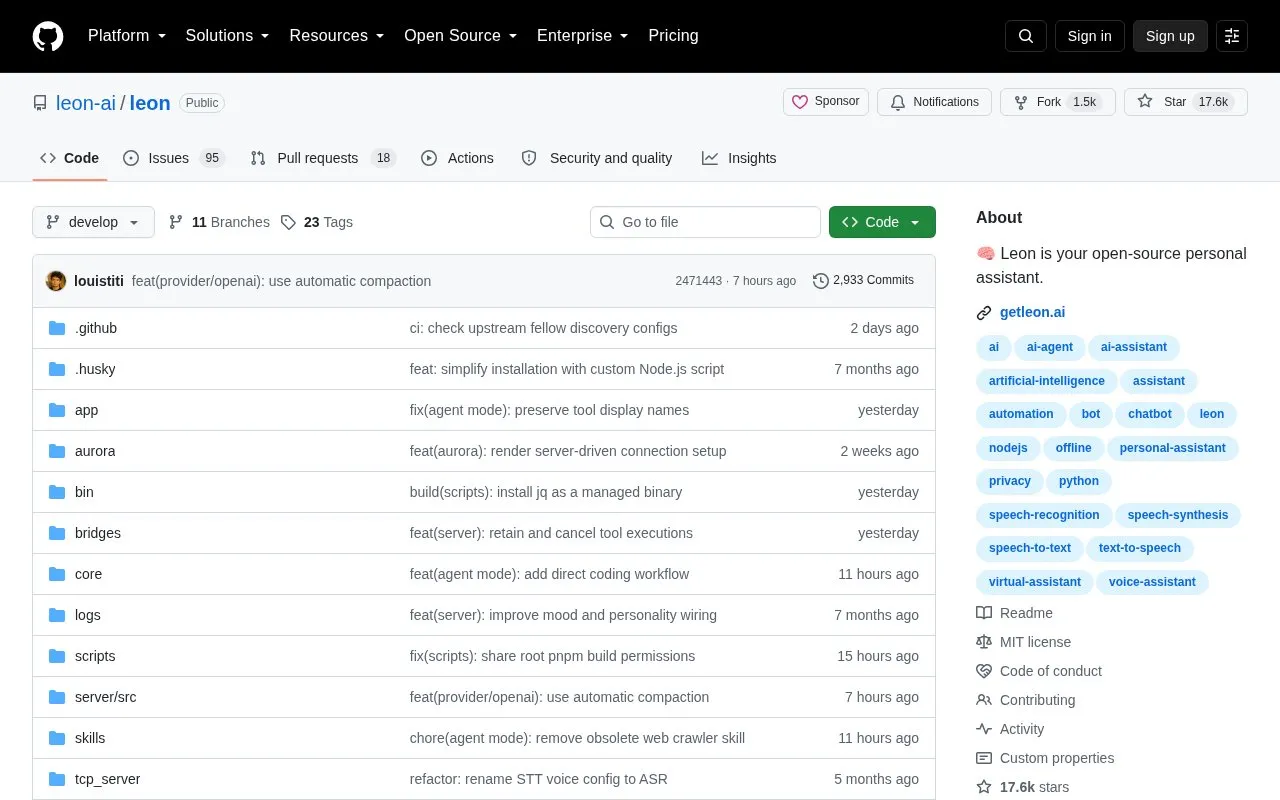Select the ai-agent topic tag

click(1050, 347)
